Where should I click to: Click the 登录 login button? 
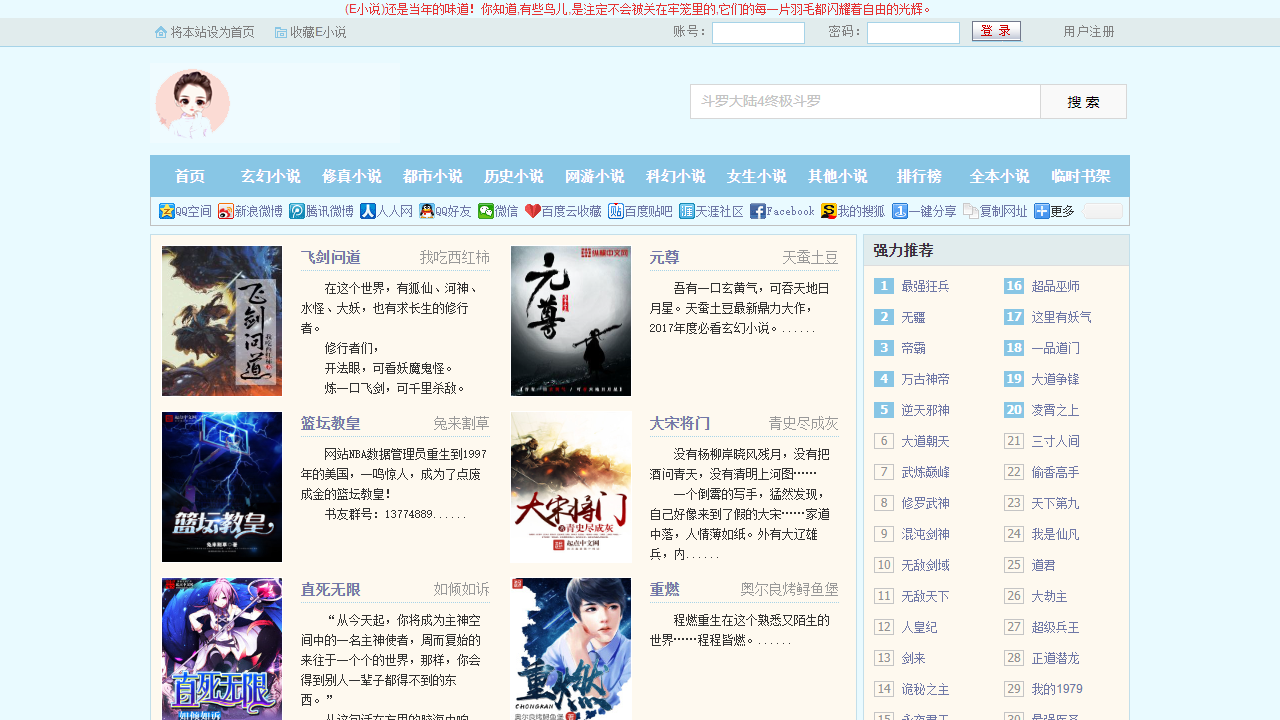point(996,31)
